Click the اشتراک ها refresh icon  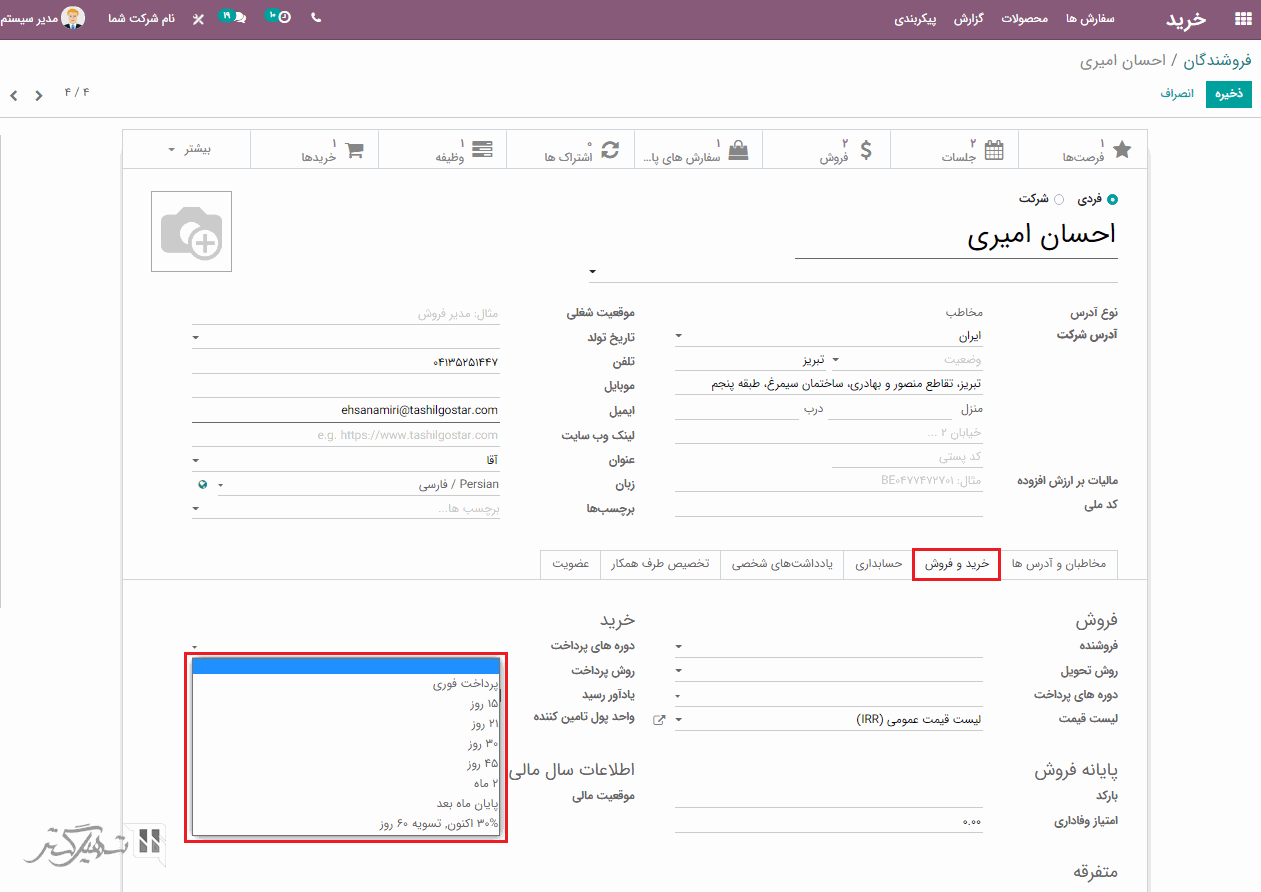609,150
